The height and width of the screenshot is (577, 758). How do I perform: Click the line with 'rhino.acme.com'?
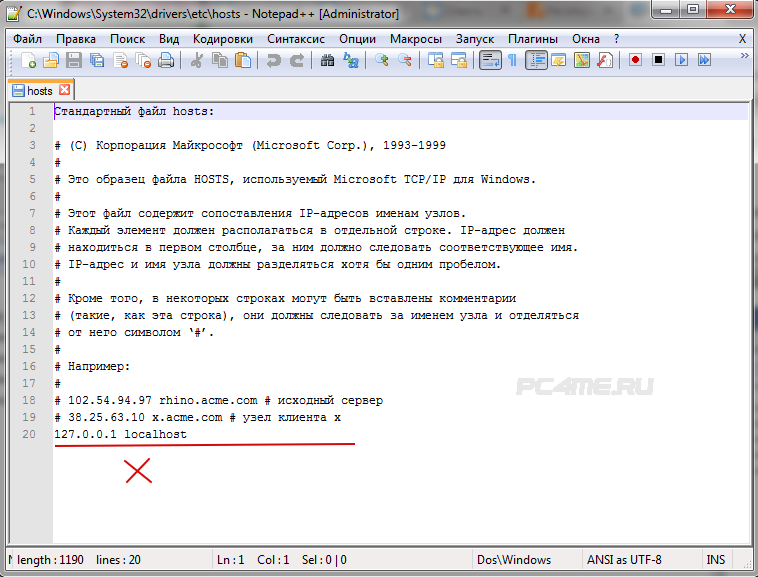tap(219, 400)
